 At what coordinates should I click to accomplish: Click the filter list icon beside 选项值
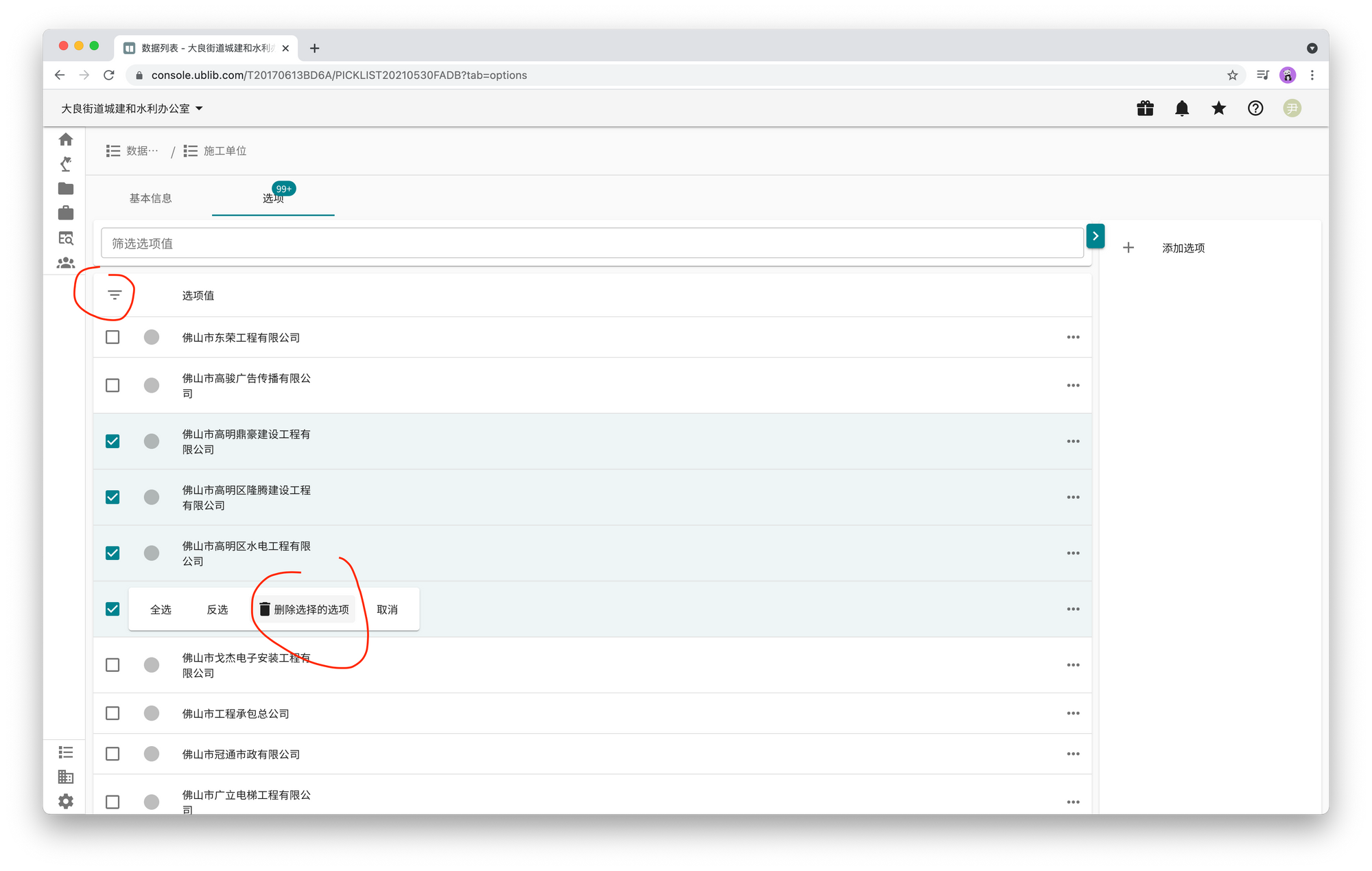(115, 295)
